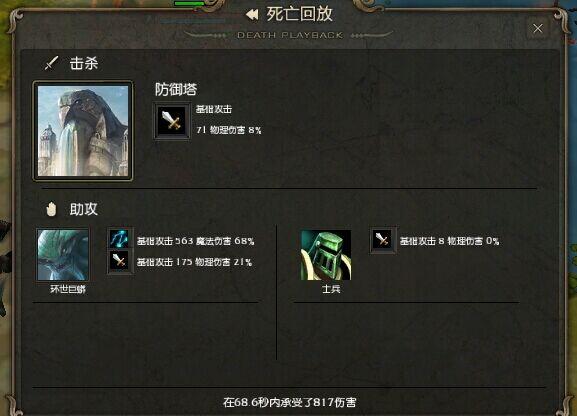Image resolution: width=577 pixels, height=416 pixels.
Task: Click the blue magic damage ability icon
Action: pyautogui.click(x=119, y=239)
